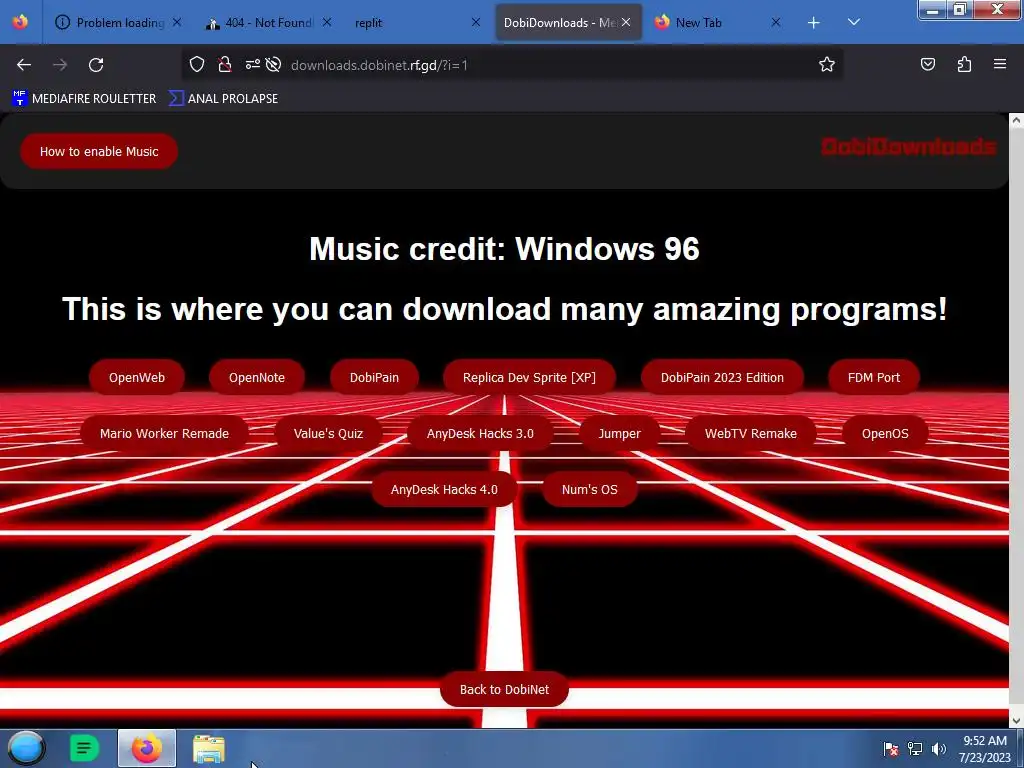Download OpenWeb
This screenshot has width=1024, height=768.
[136, 377]
